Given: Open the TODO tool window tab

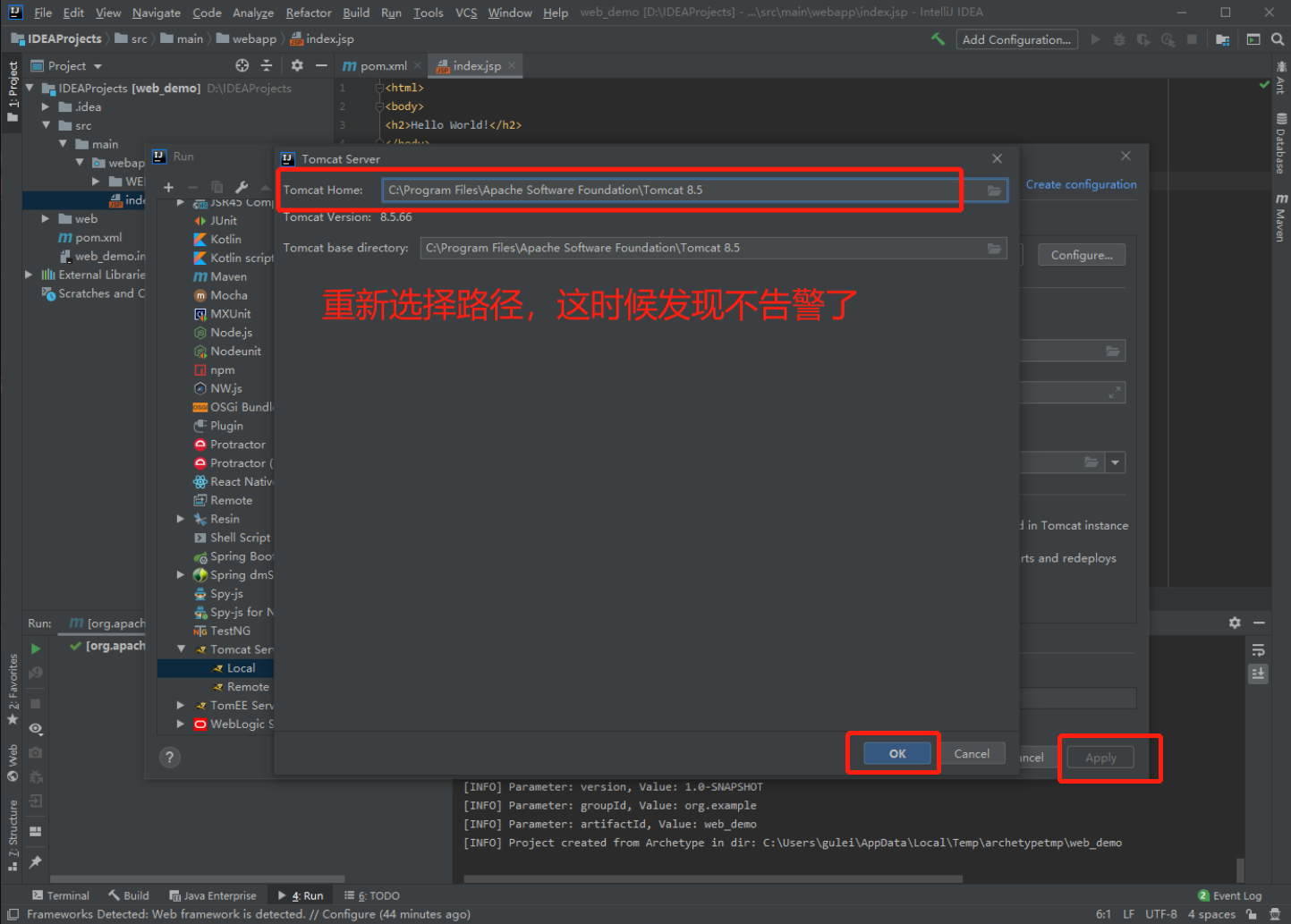Looking at the screenshot, I should tap(372, 895).
